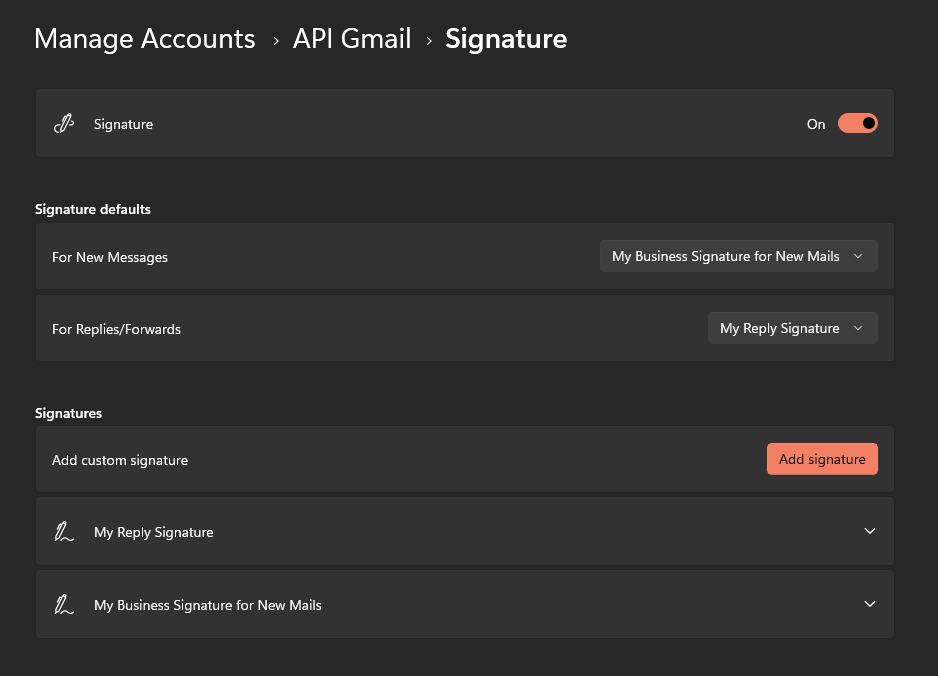Click the Signature defaults section heading
Viewport: 938px width, 676px height.
point(92,209)
